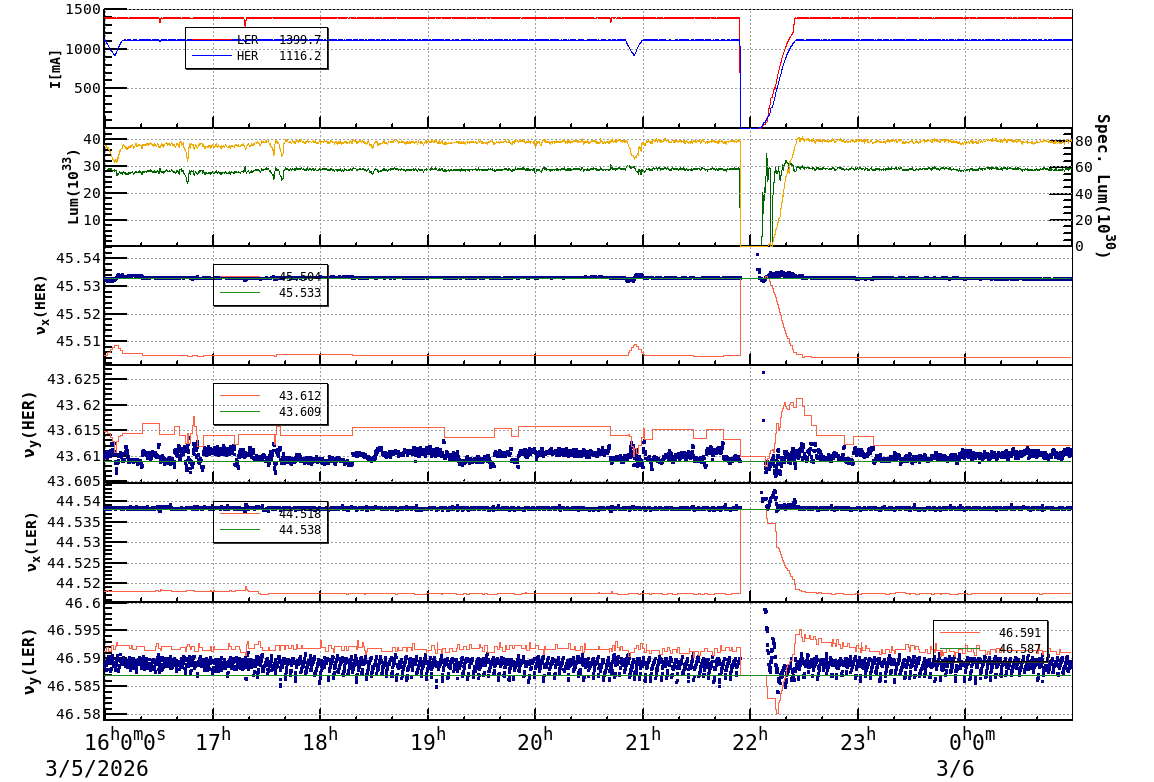Click the blue HER line sample in legend

tap(211, 56)
